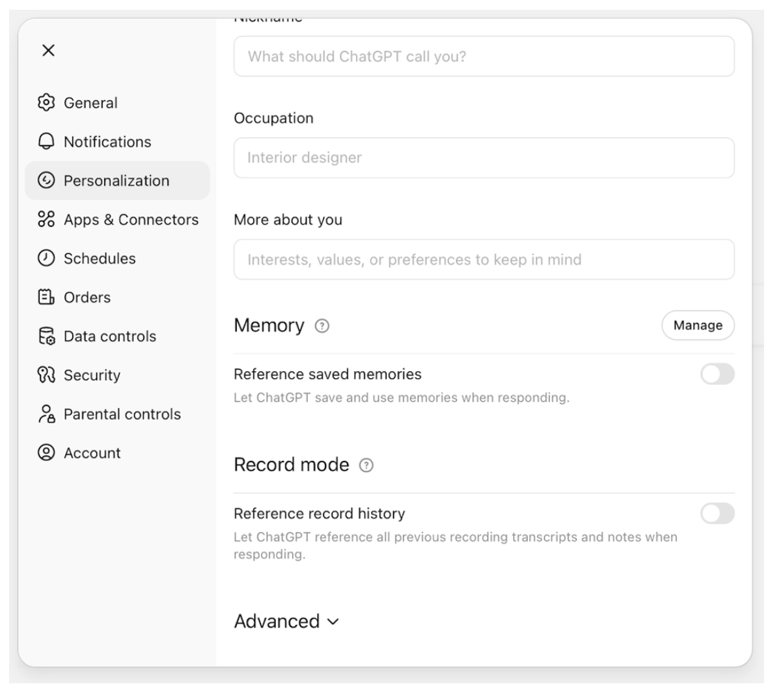The image size is (768, 694).
Task: Switch to the Orders tab
Action: click(x=118, y=297)
